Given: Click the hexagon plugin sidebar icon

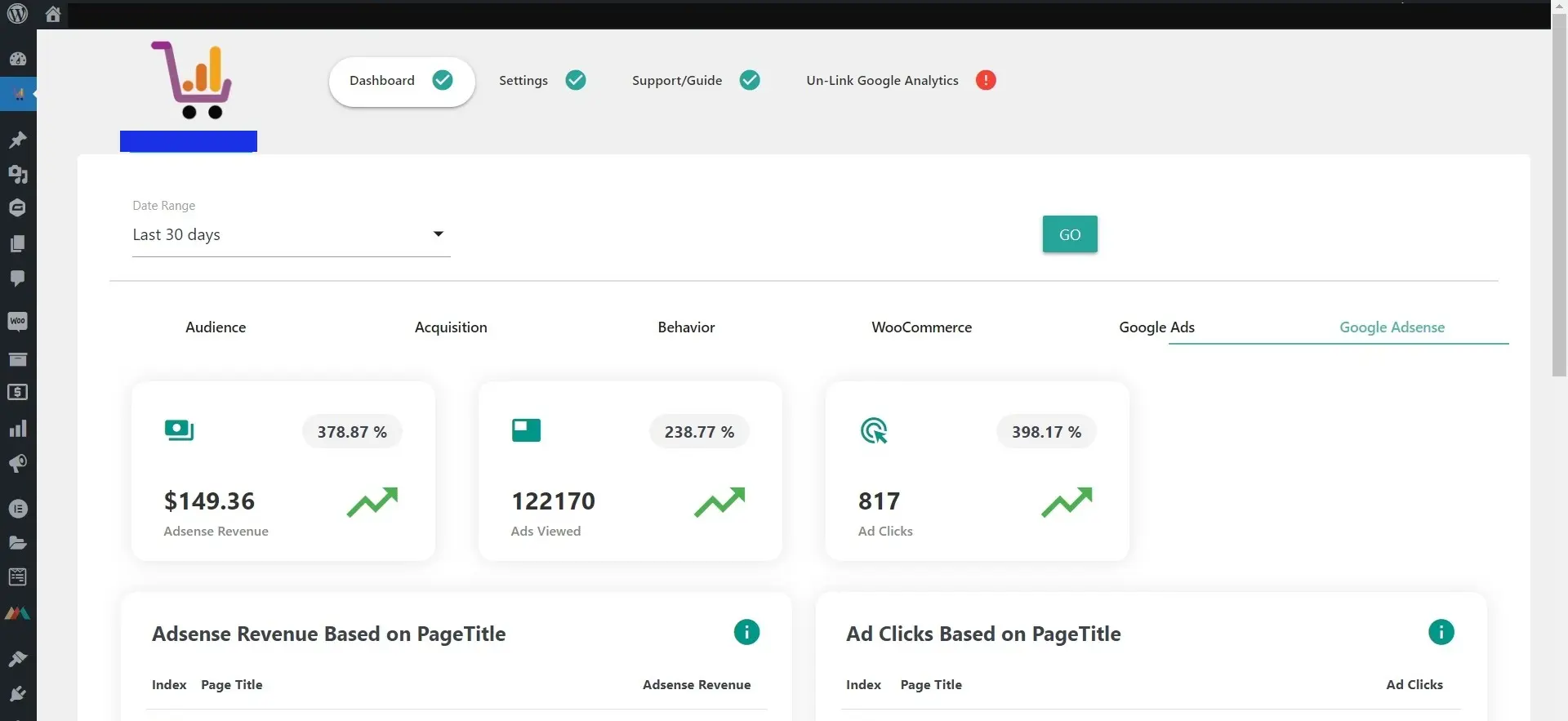Looking at the screenshot, I should [18, 208].
